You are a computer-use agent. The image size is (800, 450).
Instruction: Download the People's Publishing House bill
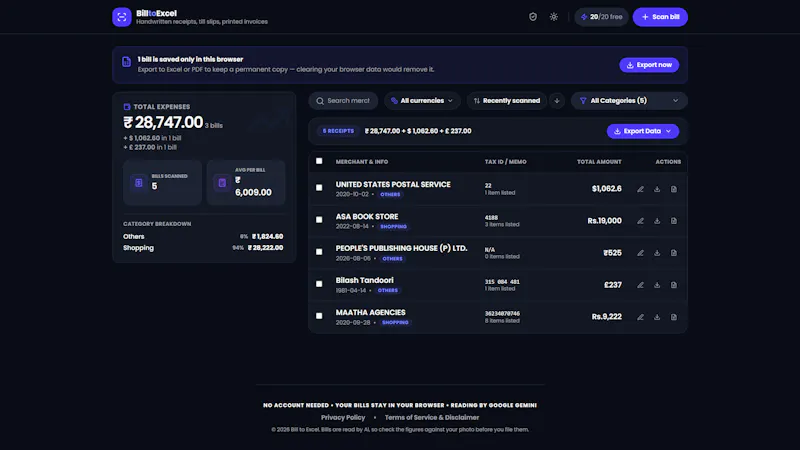coord(657,253)
